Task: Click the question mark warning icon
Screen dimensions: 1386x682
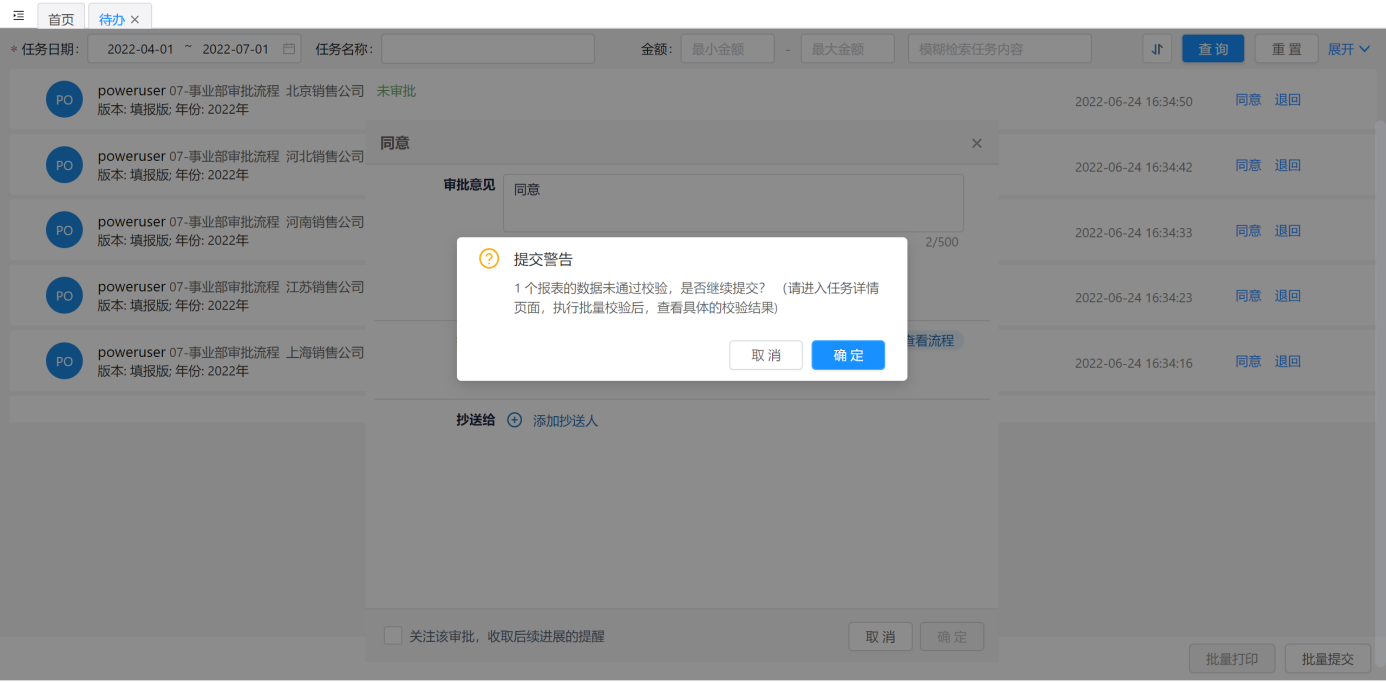Action: point(489,260)
